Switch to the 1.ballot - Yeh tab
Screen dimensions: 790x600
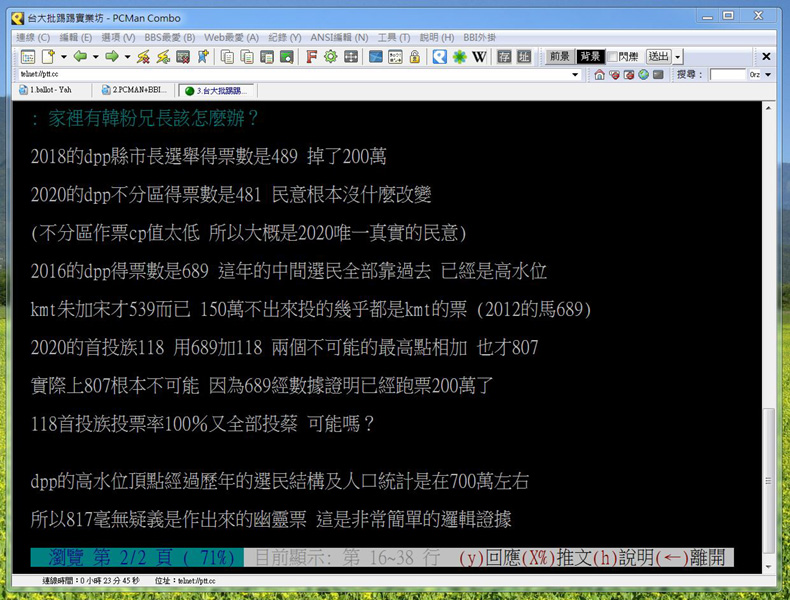[50, 90]
